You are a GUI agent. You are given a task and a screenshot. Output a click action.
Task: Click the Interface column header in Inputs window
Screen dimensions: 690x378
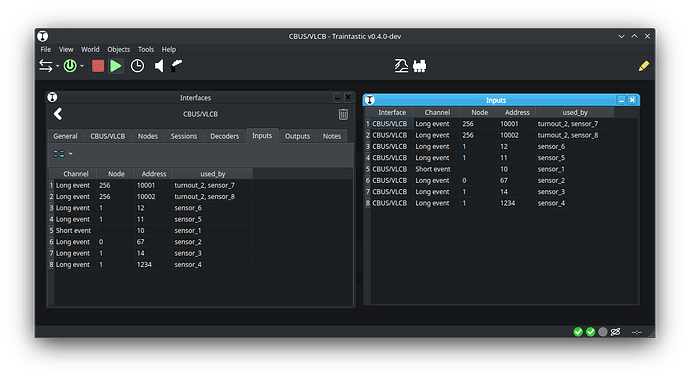pos(392,112)
